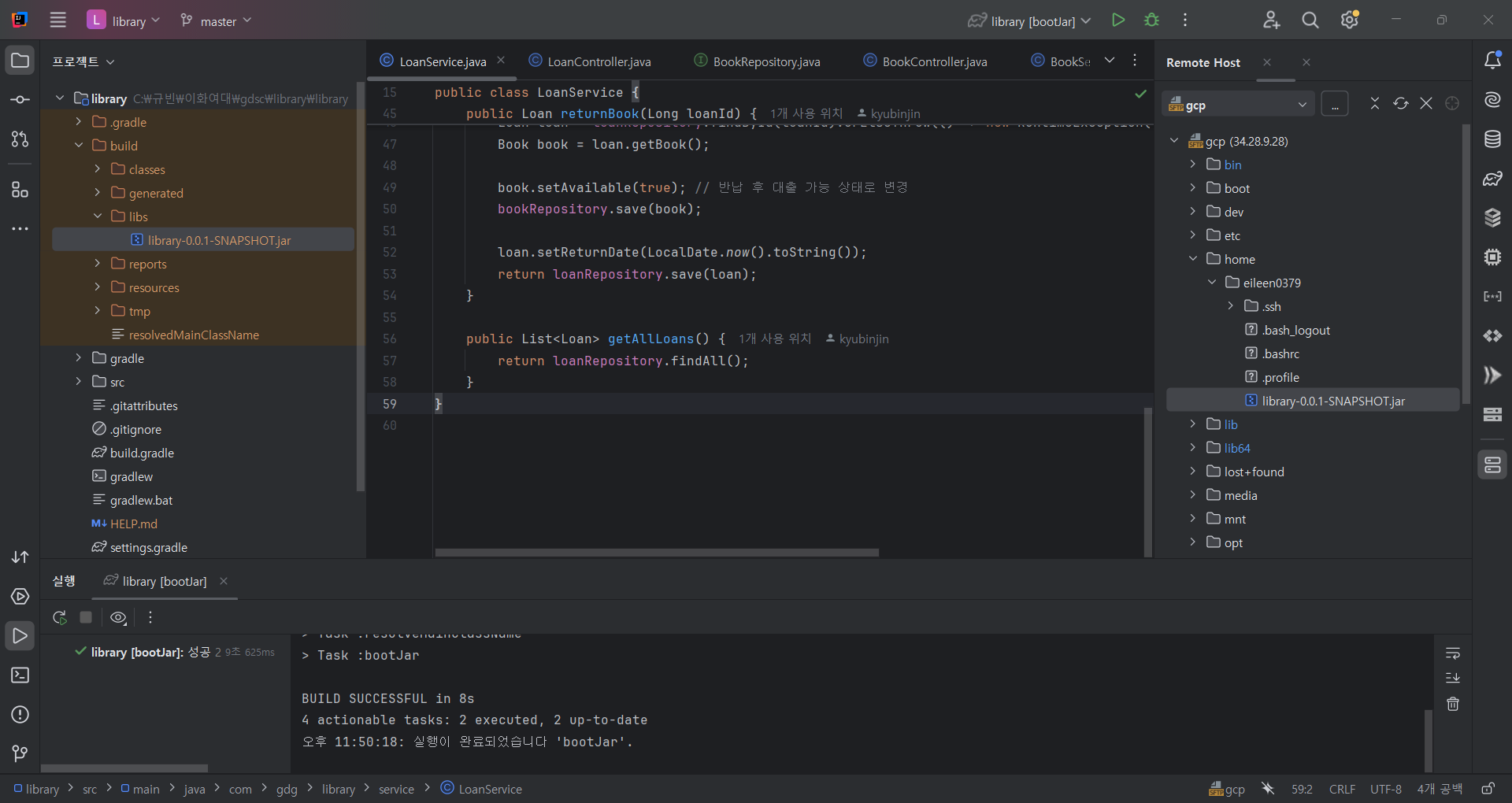This screenshot has height=803, width=1512.
Task: Open the Notifications bell
Action: coord(1492,61)
